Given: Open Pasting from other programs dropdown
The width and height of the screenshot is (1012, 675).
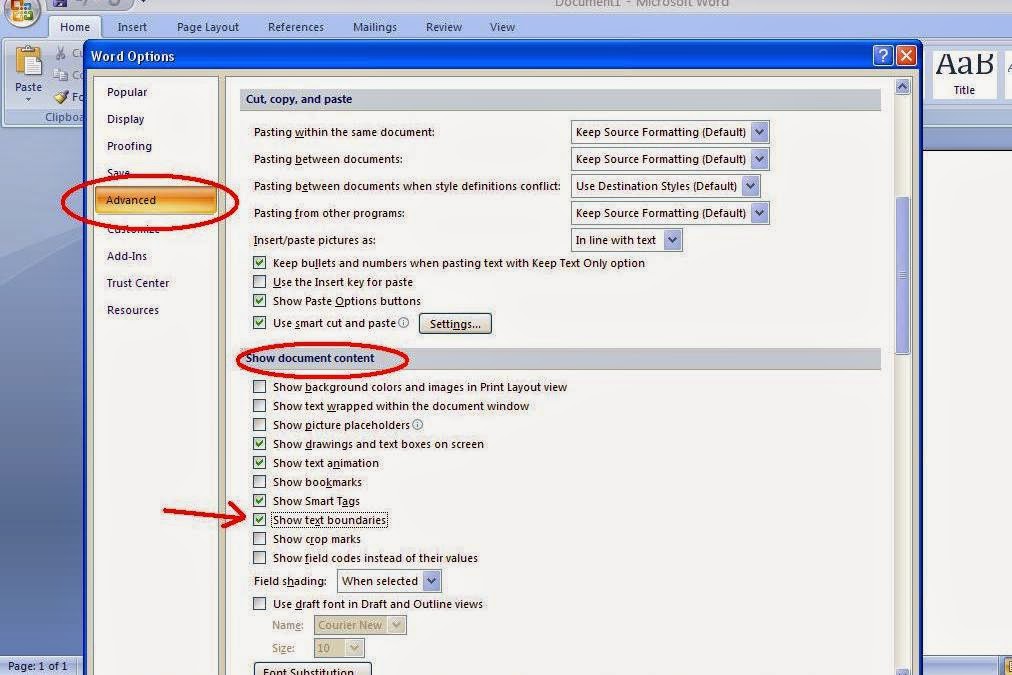Looking at the screenshot, I should tap(670, 213).
